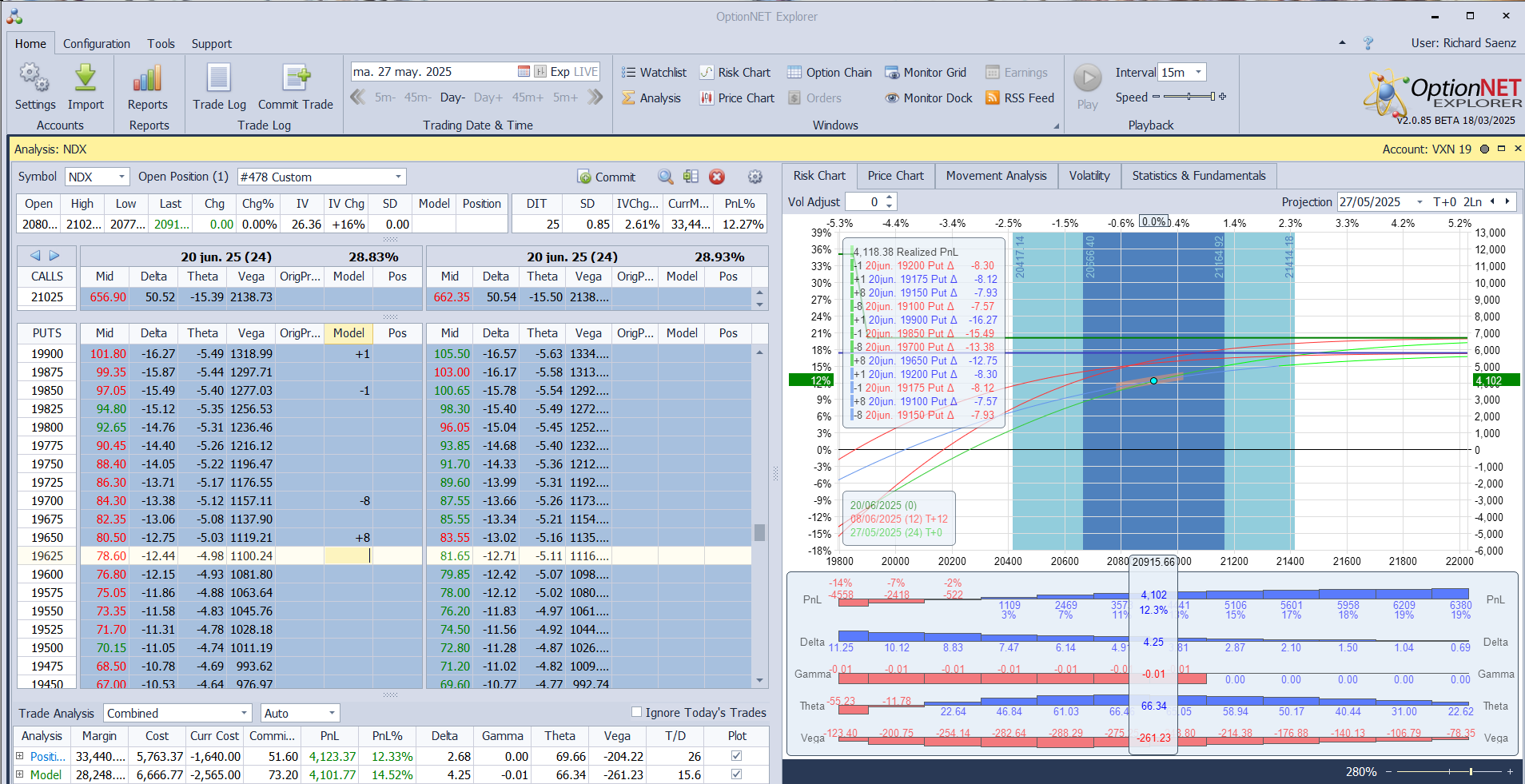Toggle LIVE mode in trading date bar
The width and height of the screenshot is (1525, 784).
585,71
